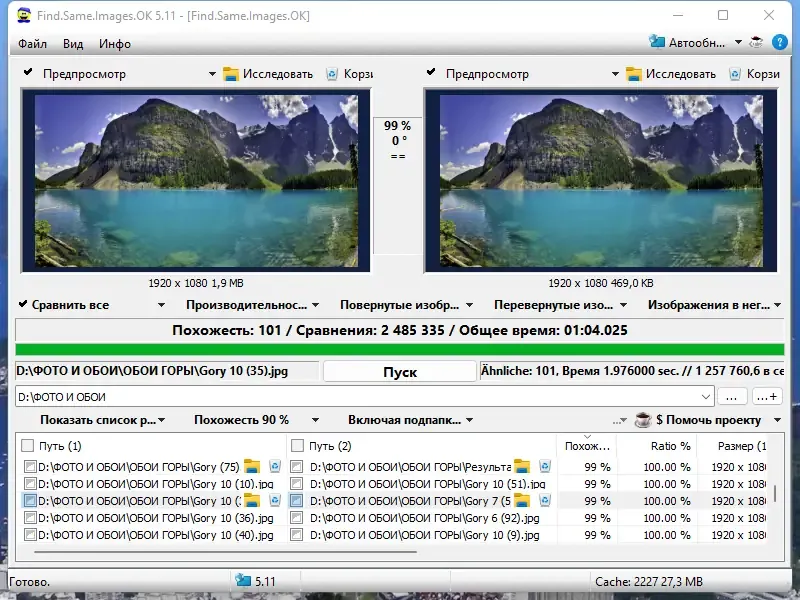The width and height of the screenshot is (800, 600).
Task: Open the Инфо menu
Action: (x=115, y=44)
